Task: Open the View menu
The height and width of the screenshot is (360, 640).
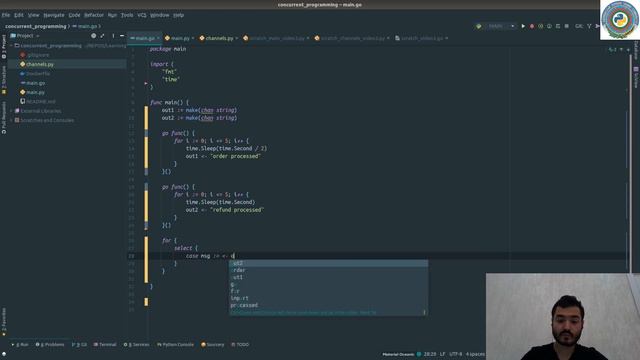Action: (x=33, y=15)
